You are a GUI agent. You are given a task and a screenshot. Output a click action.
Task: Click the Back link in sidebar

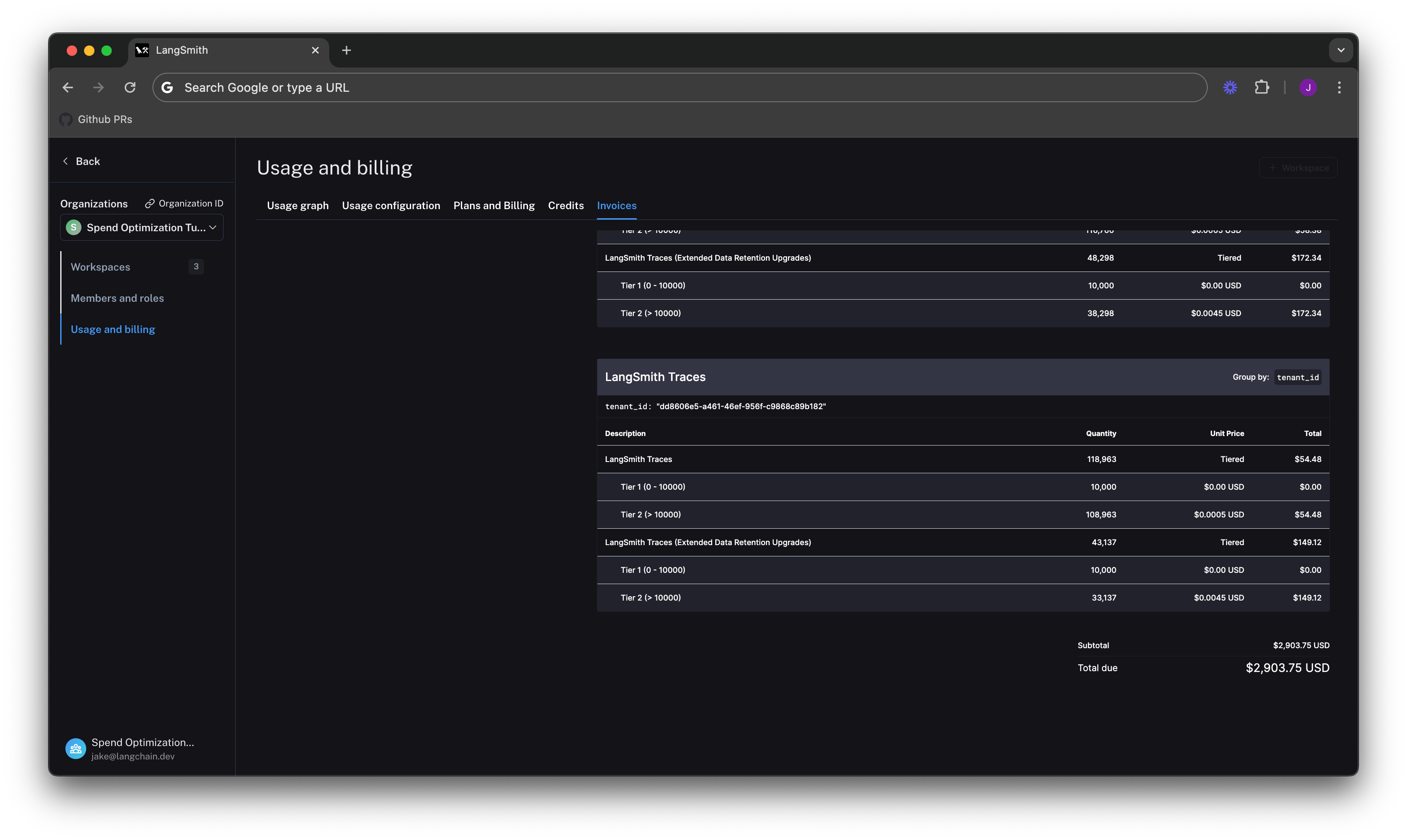click(x=81, y=162)
